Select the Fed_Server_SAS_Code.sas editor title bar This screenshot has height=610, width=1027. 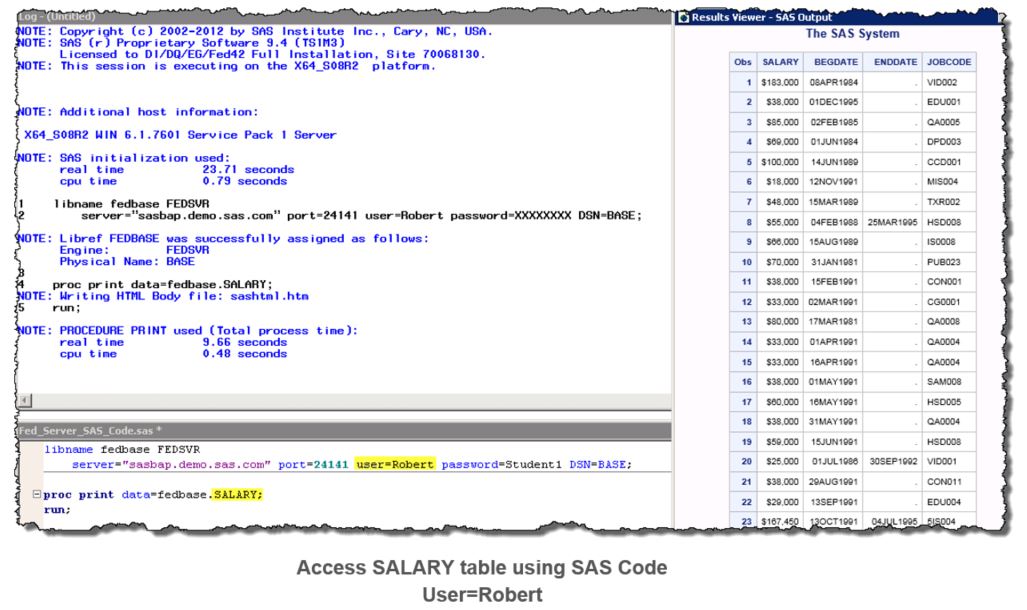coord(80,430)
